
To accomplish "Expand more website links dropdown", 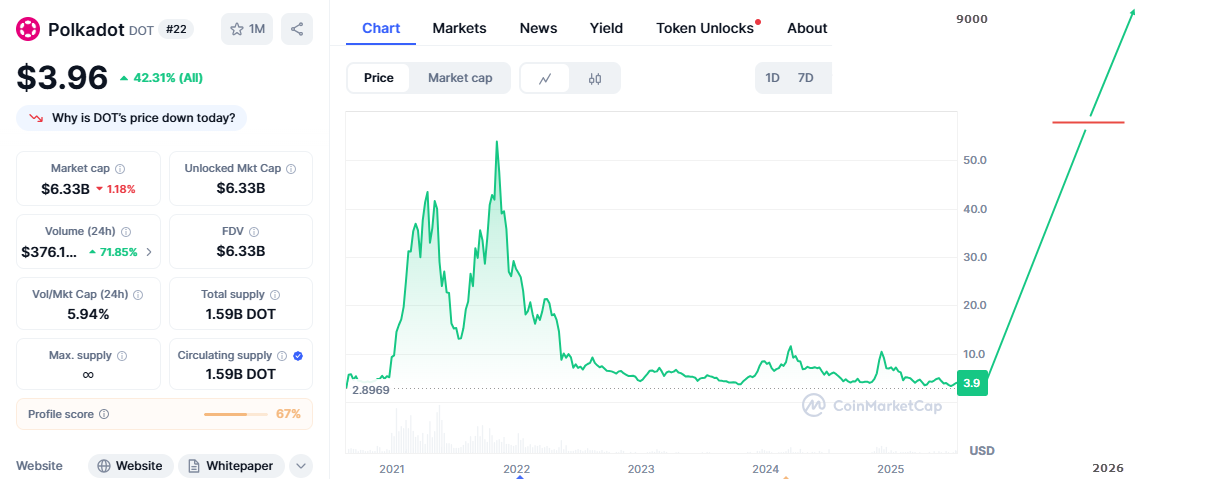I will [x=301, y=466].
